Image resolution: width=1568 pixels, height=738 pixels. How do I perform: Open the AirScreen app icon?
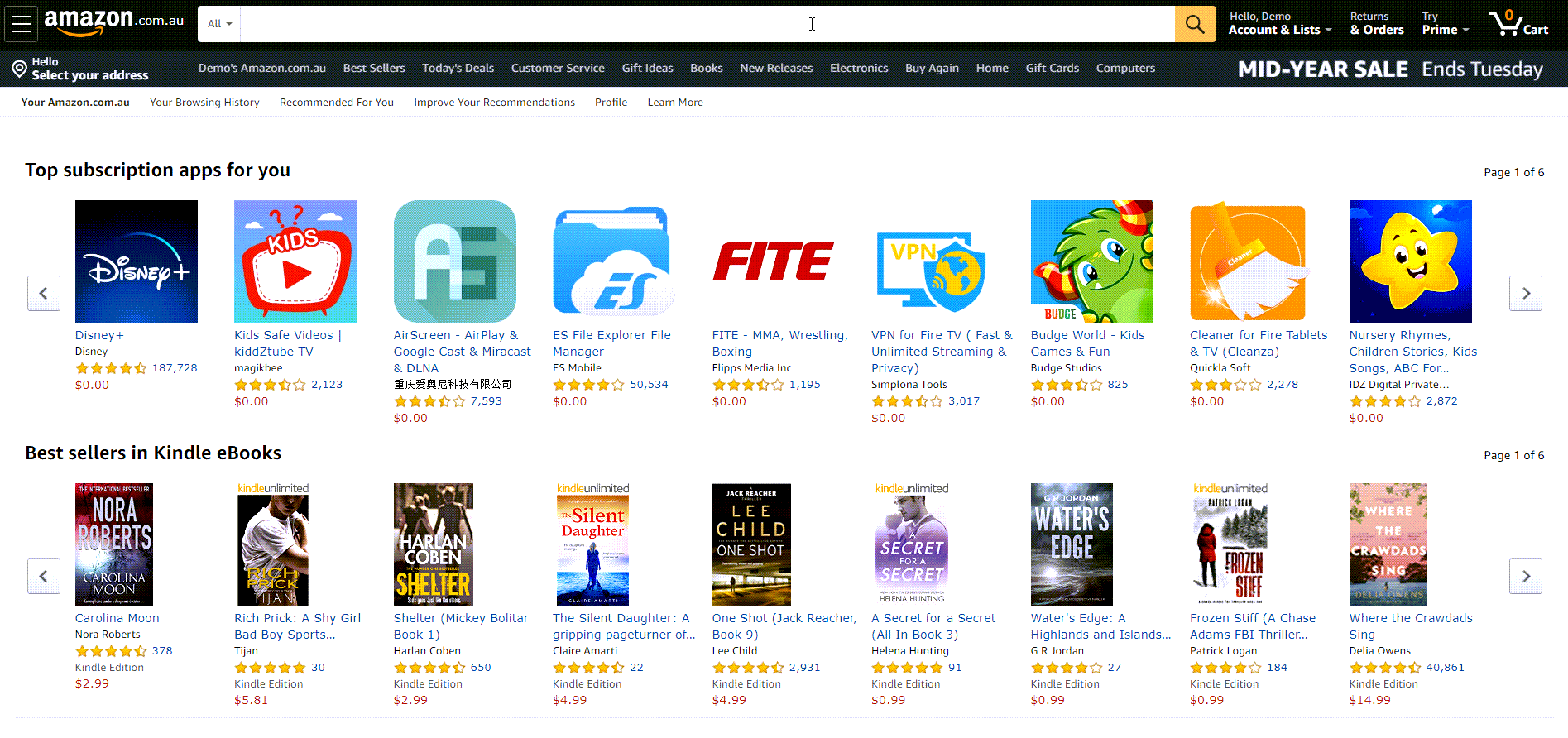point(455,261)
